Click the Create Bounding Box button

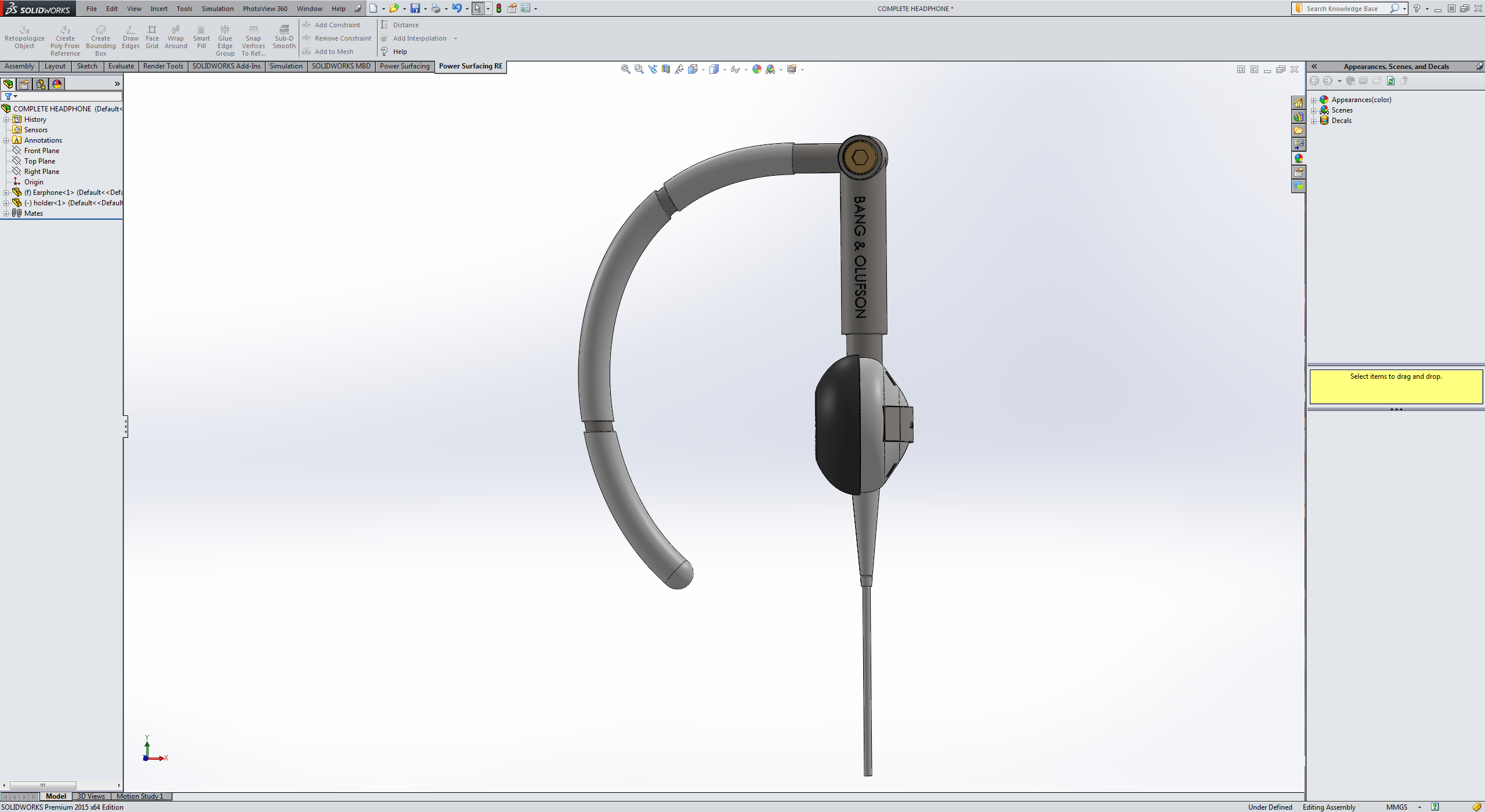100,41
